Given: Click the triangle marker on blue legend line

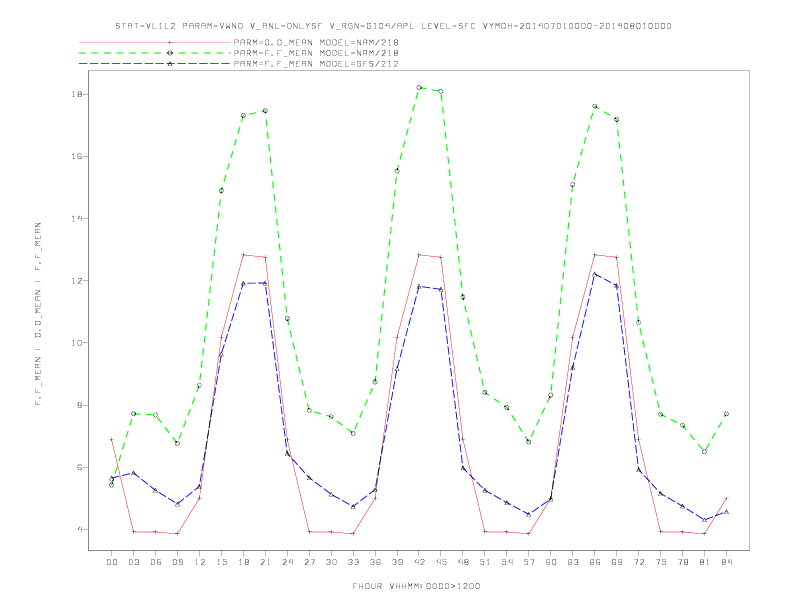Looking at the screenshot, I should coord(170,64).
